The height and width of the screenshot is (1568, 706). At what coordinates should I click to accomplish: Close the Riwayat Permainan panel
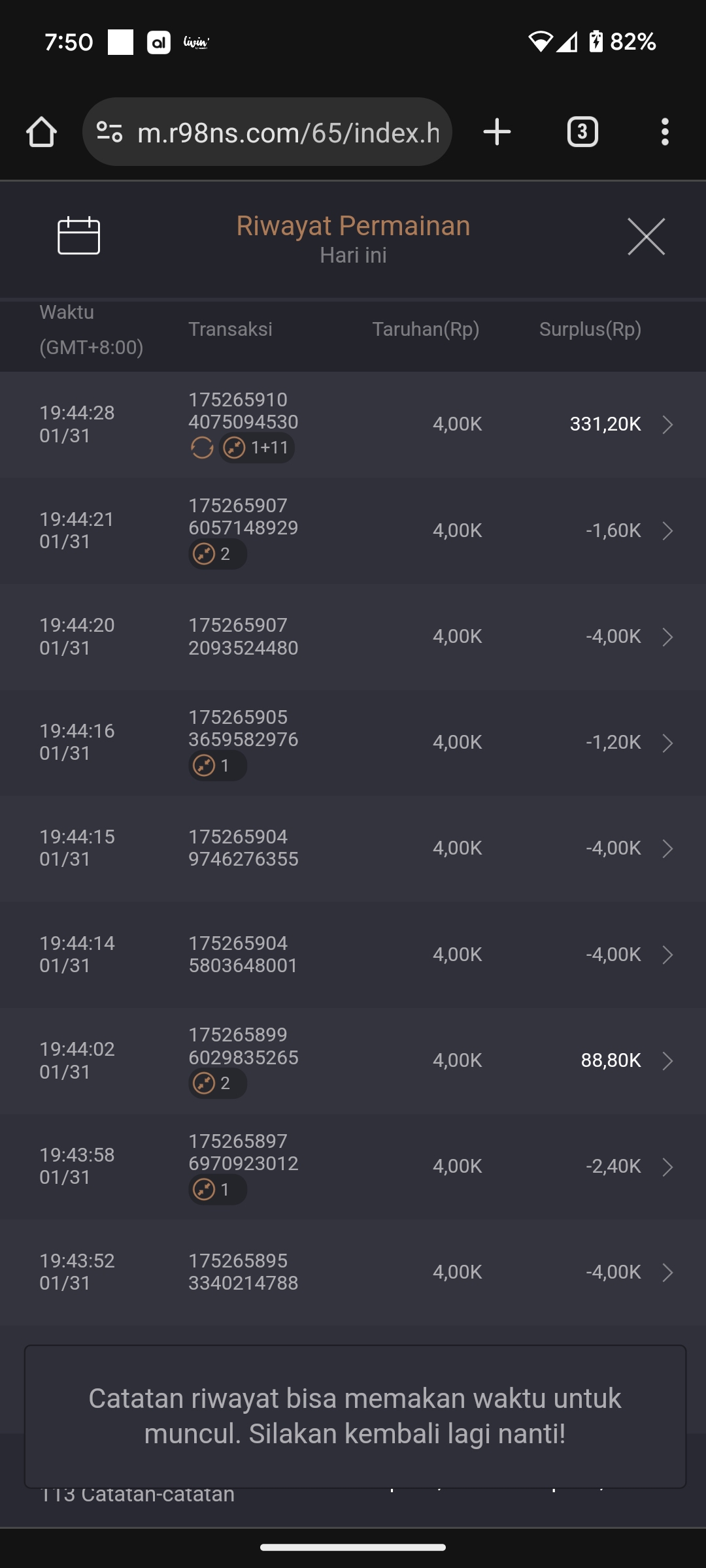[646, 237]
